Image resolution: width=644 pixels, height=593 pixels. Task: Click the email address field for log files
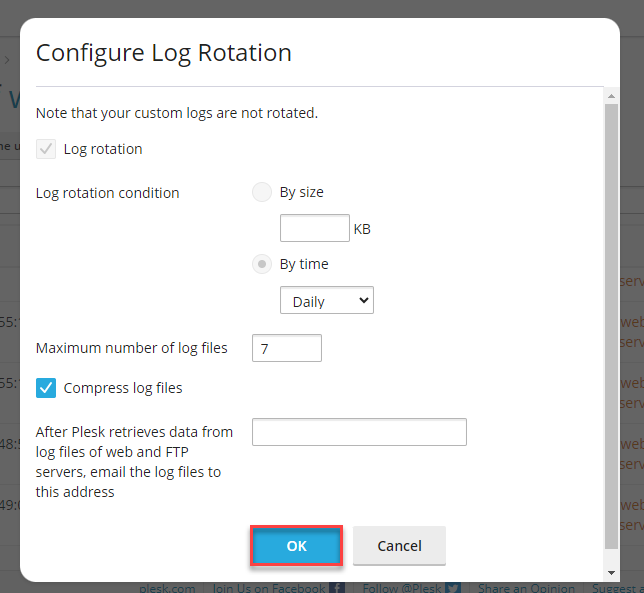[359, 432]
